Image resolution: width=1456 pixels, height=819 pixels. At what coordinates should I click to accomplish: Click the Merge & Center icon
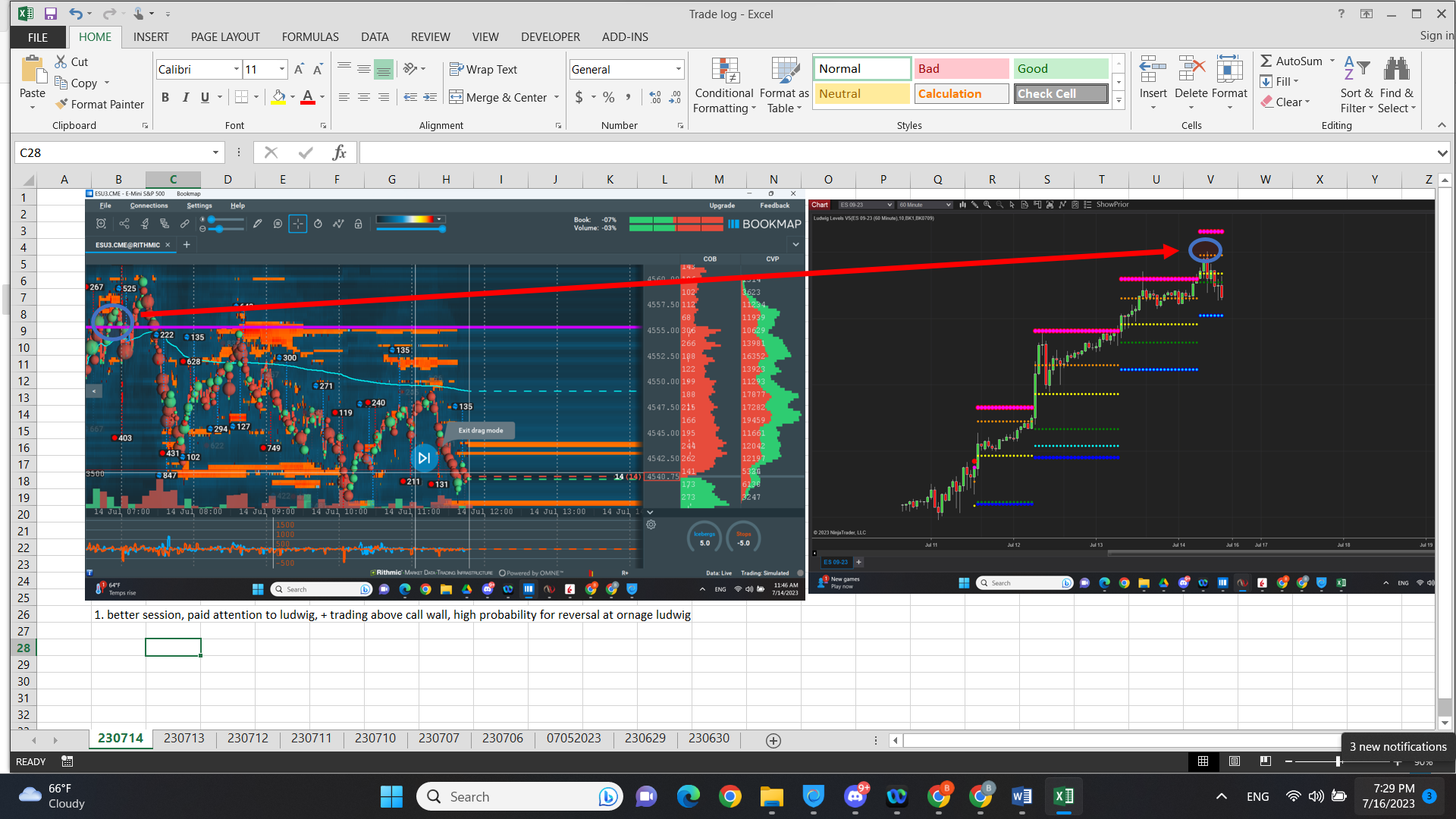point(456,97)
